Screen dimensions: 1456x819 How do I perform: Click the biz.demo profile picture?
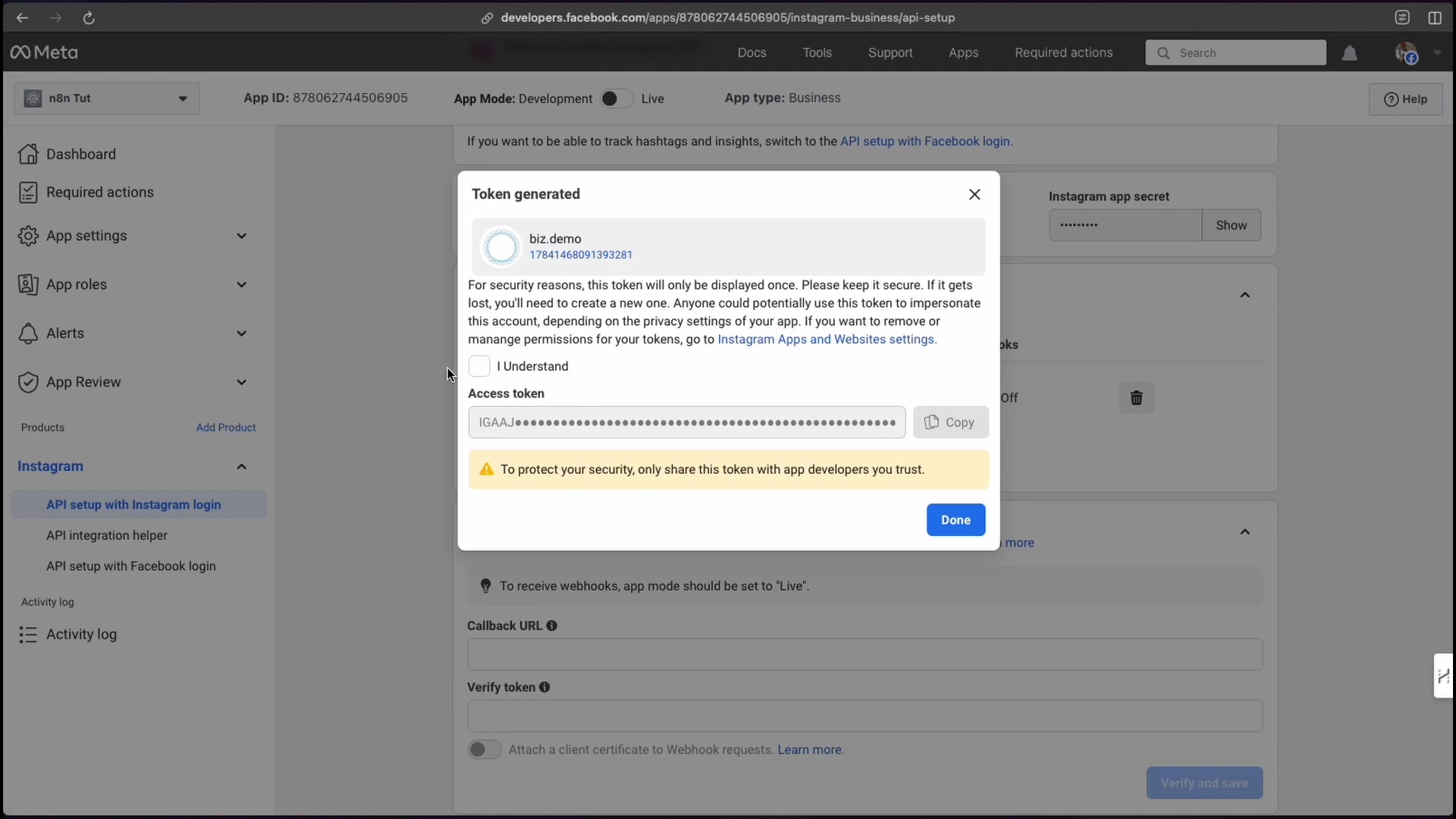[501, 246]
